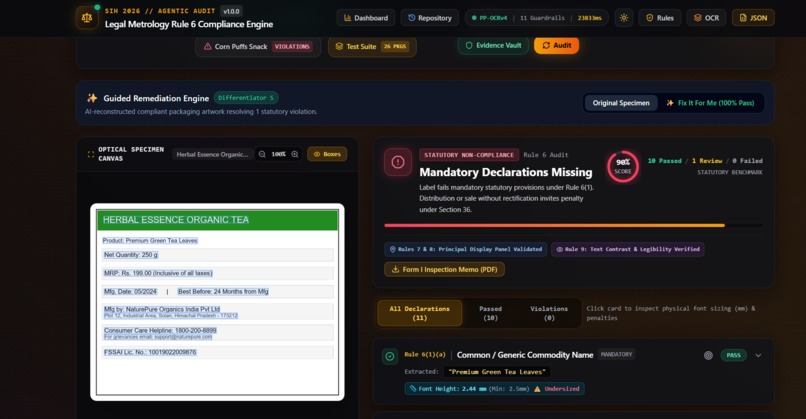Run the Audit button
806x419 pixels.
[556, 45]
